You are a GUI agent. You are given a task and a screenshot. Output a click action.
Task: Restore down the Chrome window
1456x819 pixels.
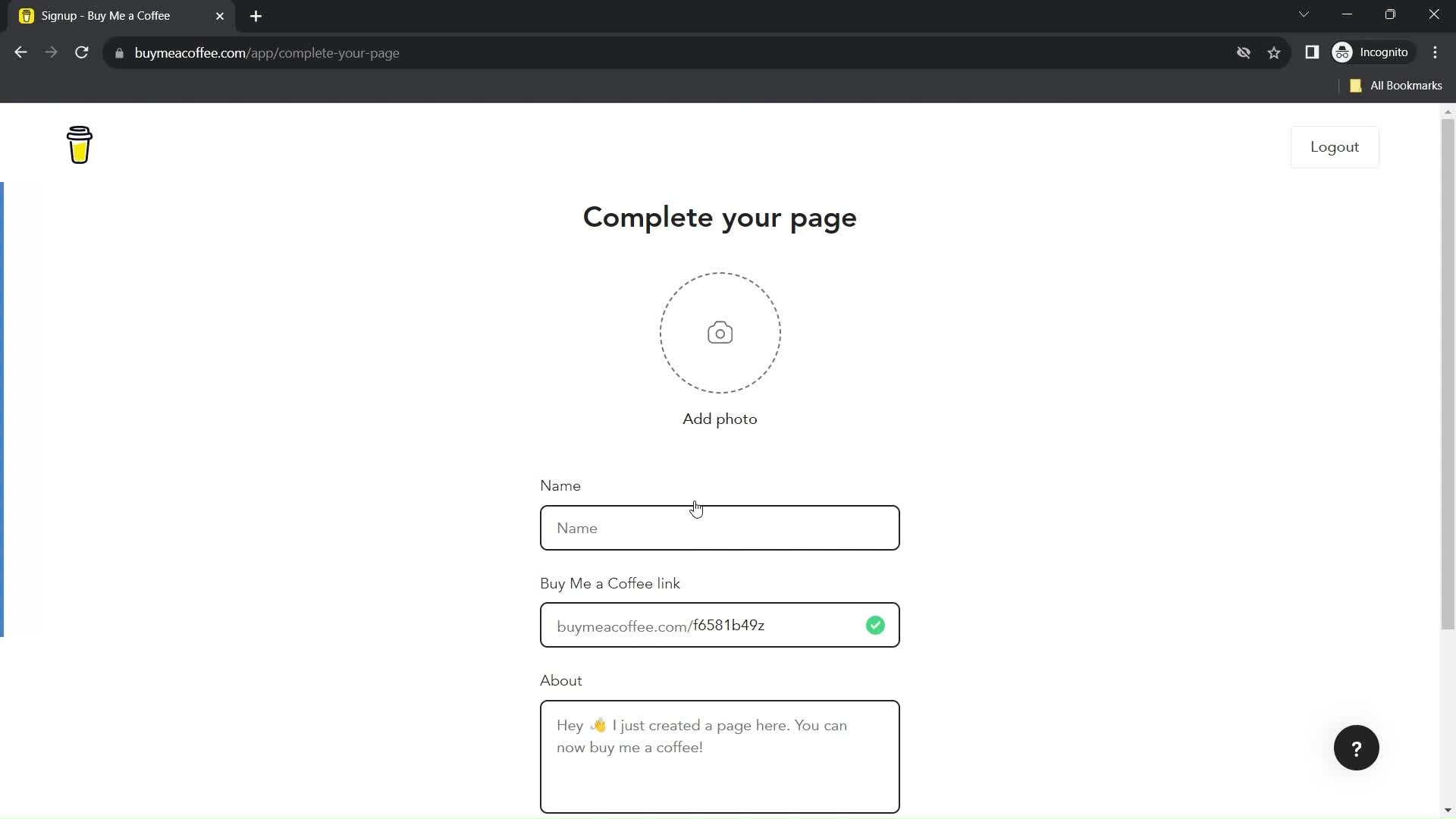click(x=1390, y=14)
